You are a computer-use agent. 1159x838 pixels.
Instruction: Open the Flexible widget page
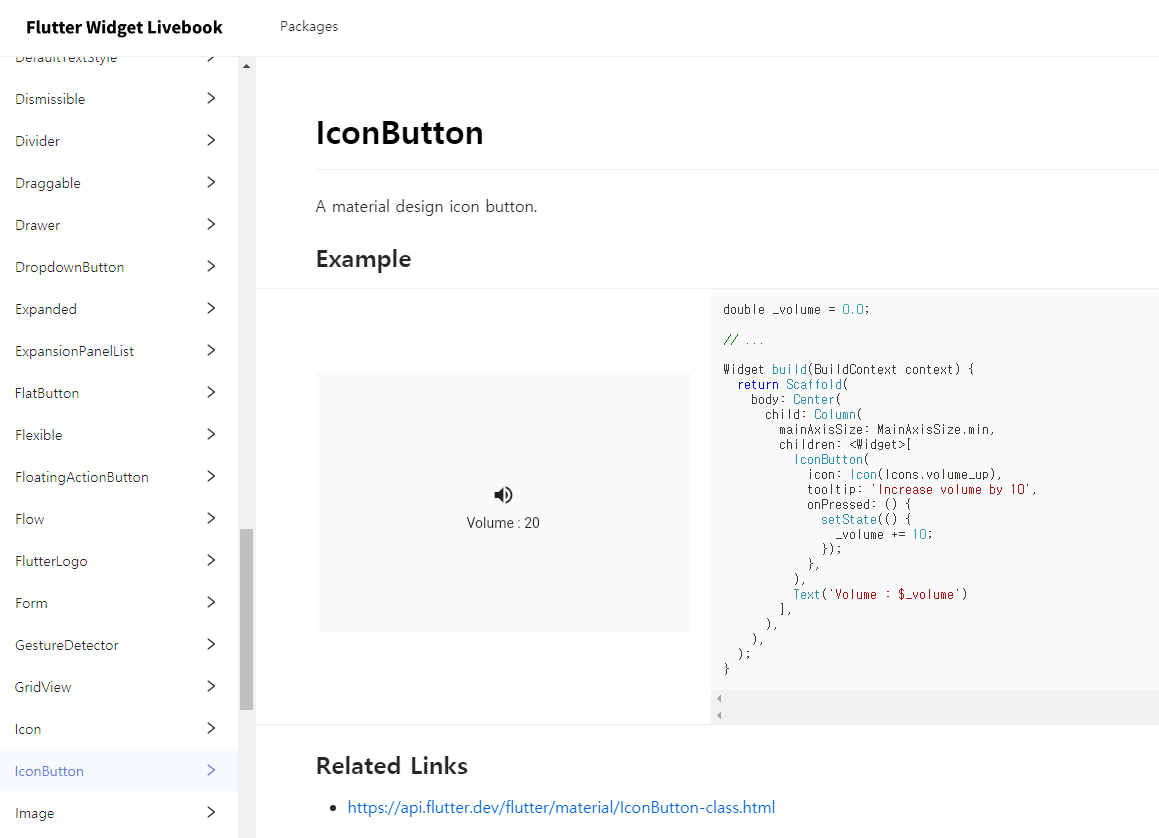[x=38, y=435]
